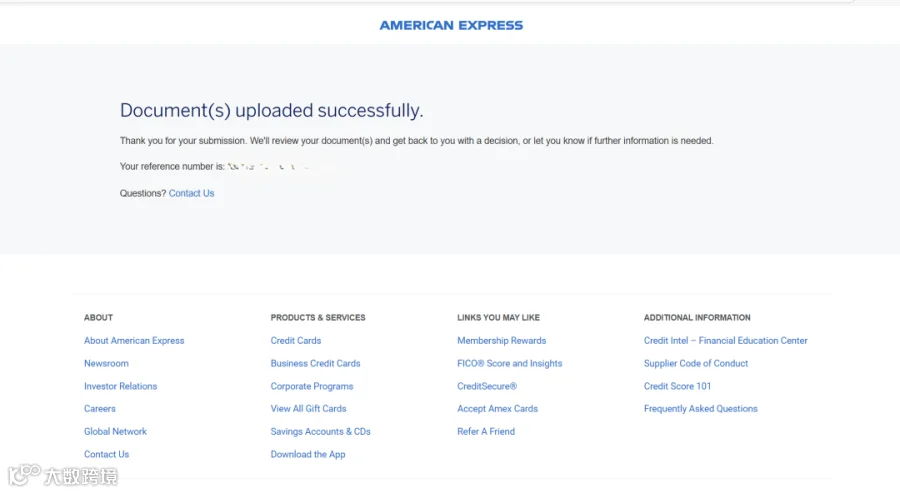The width and height of the screenshot is (900, 493).
Task: Go to Frequently Asked Questions
Action: pyautogui.click(x=700, y=409)
